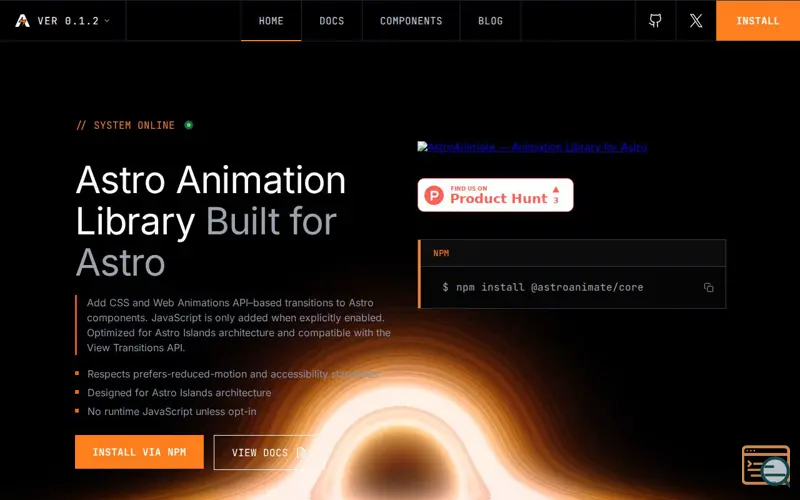Viewport: 800px width, 500px height.
Task: Click the Product Hunt upvote arrow
Action: (556, 190)
